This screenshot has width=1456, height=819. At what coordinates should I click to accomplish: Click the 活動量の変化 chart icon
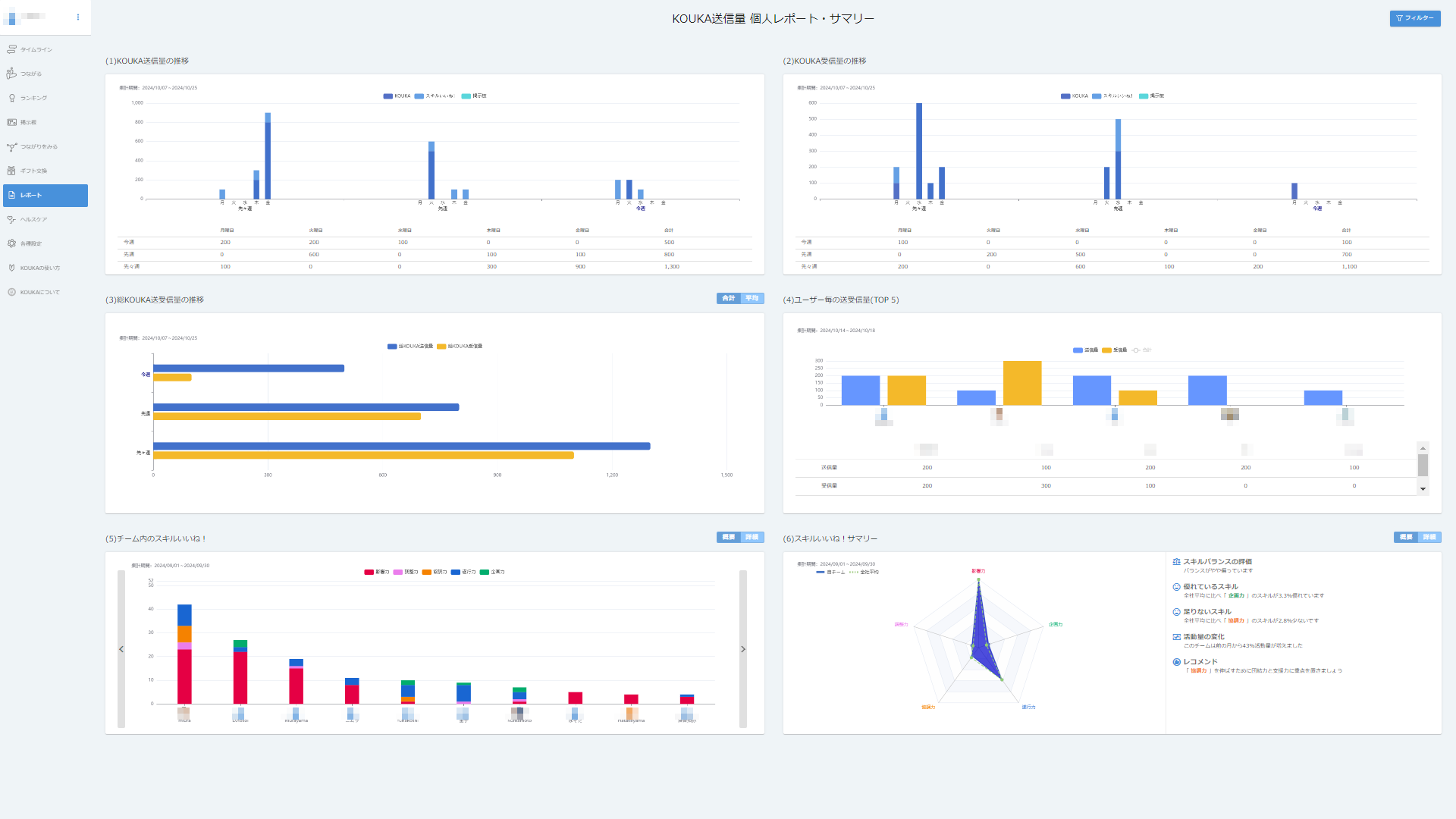[x=1176, y=637]
